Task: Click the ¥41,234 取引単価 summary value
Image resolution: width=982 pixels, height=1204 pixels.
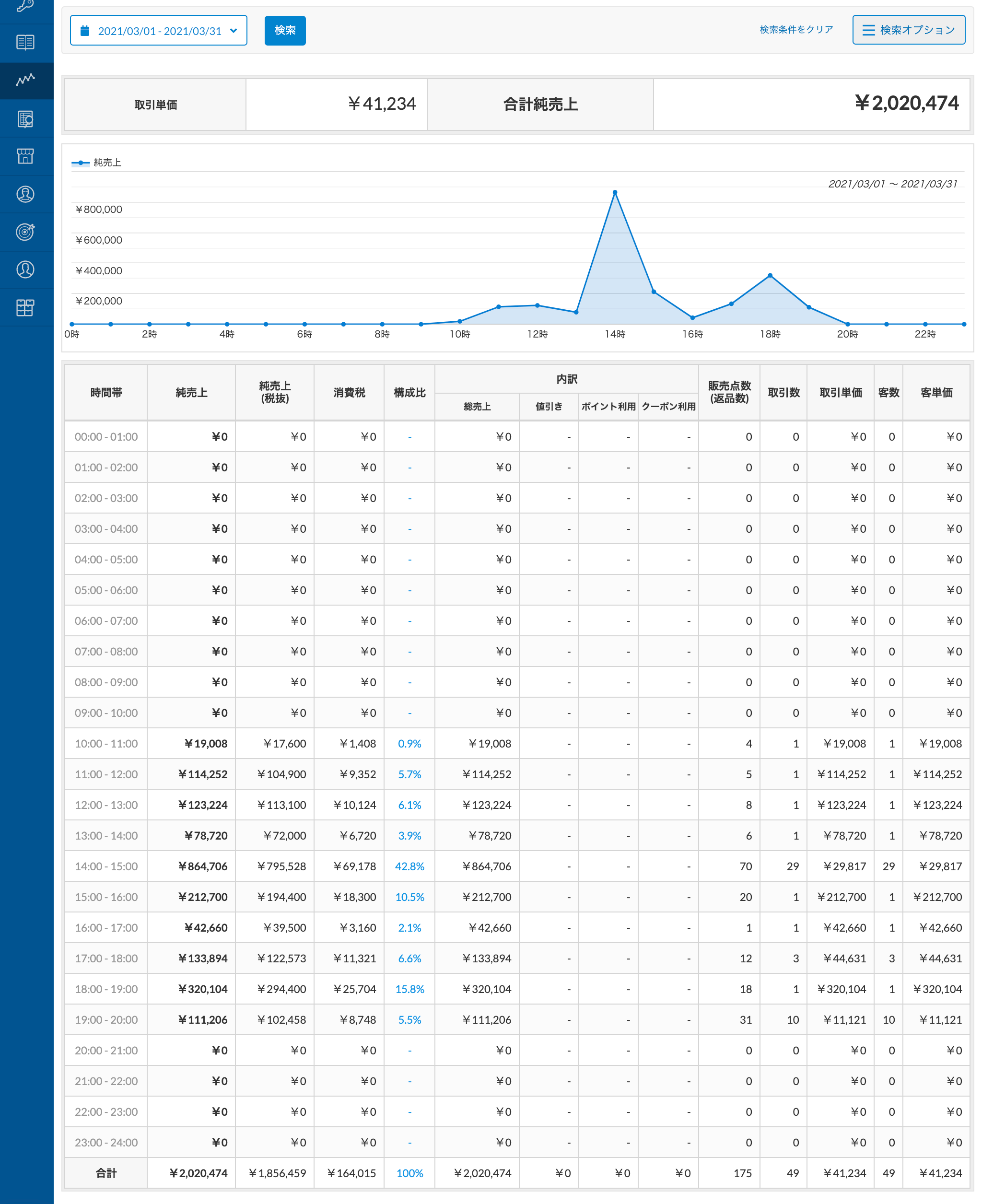Action: click(382, 104)
